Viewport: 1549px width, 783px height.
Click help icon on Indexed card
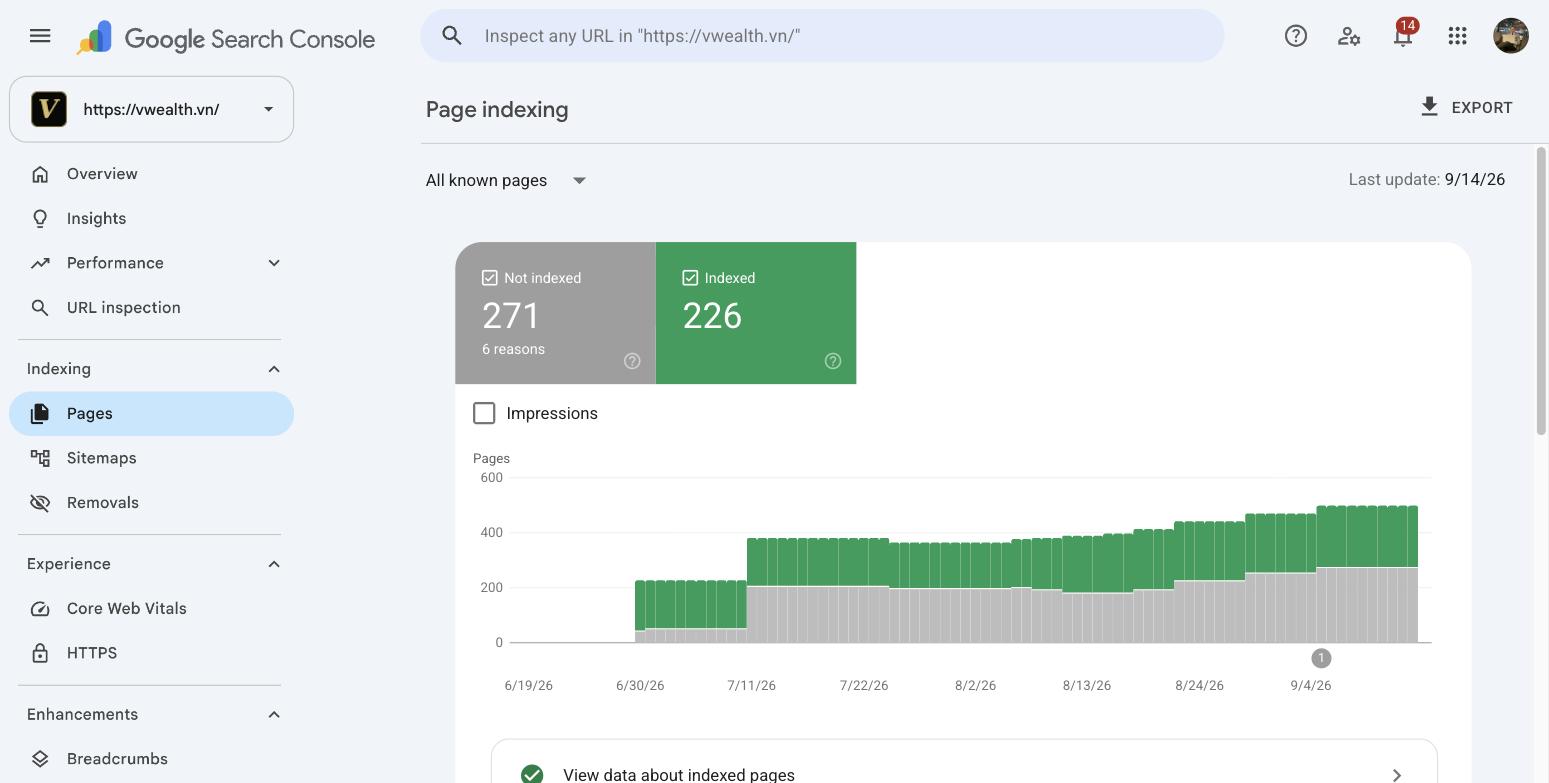click(833, 361)
